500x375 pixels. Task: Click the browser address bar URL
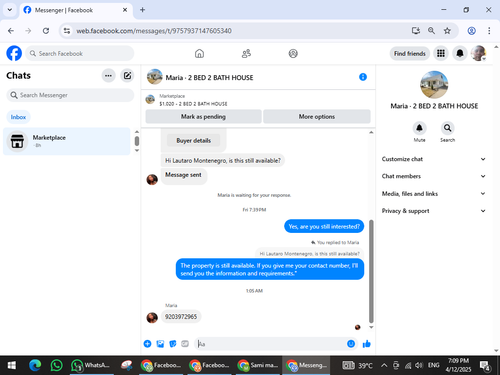154,31
